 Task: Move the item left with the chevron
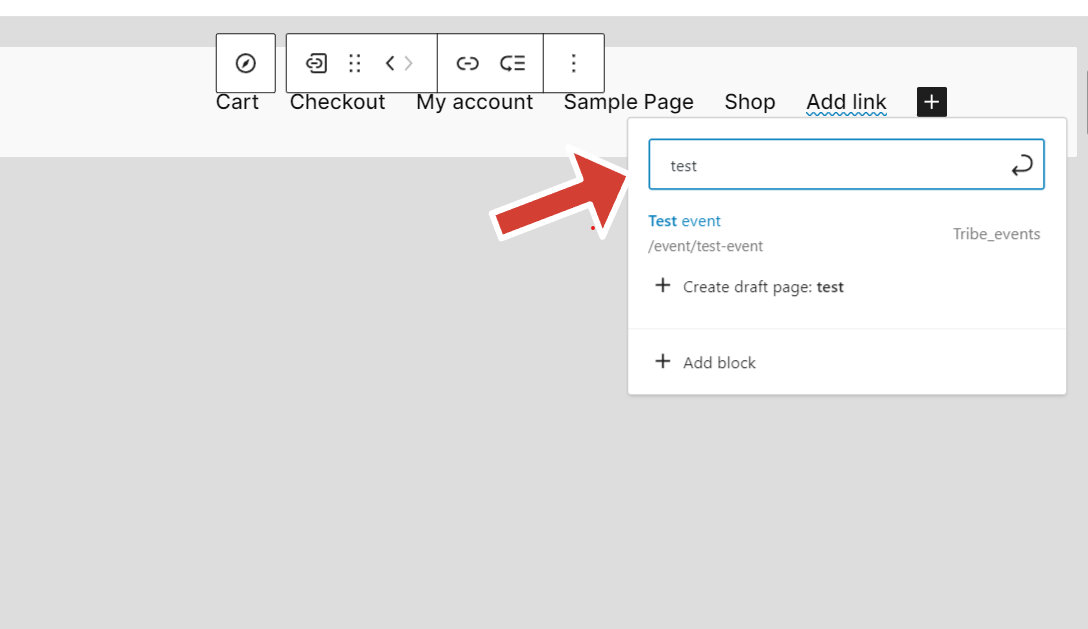coord(390,63)
